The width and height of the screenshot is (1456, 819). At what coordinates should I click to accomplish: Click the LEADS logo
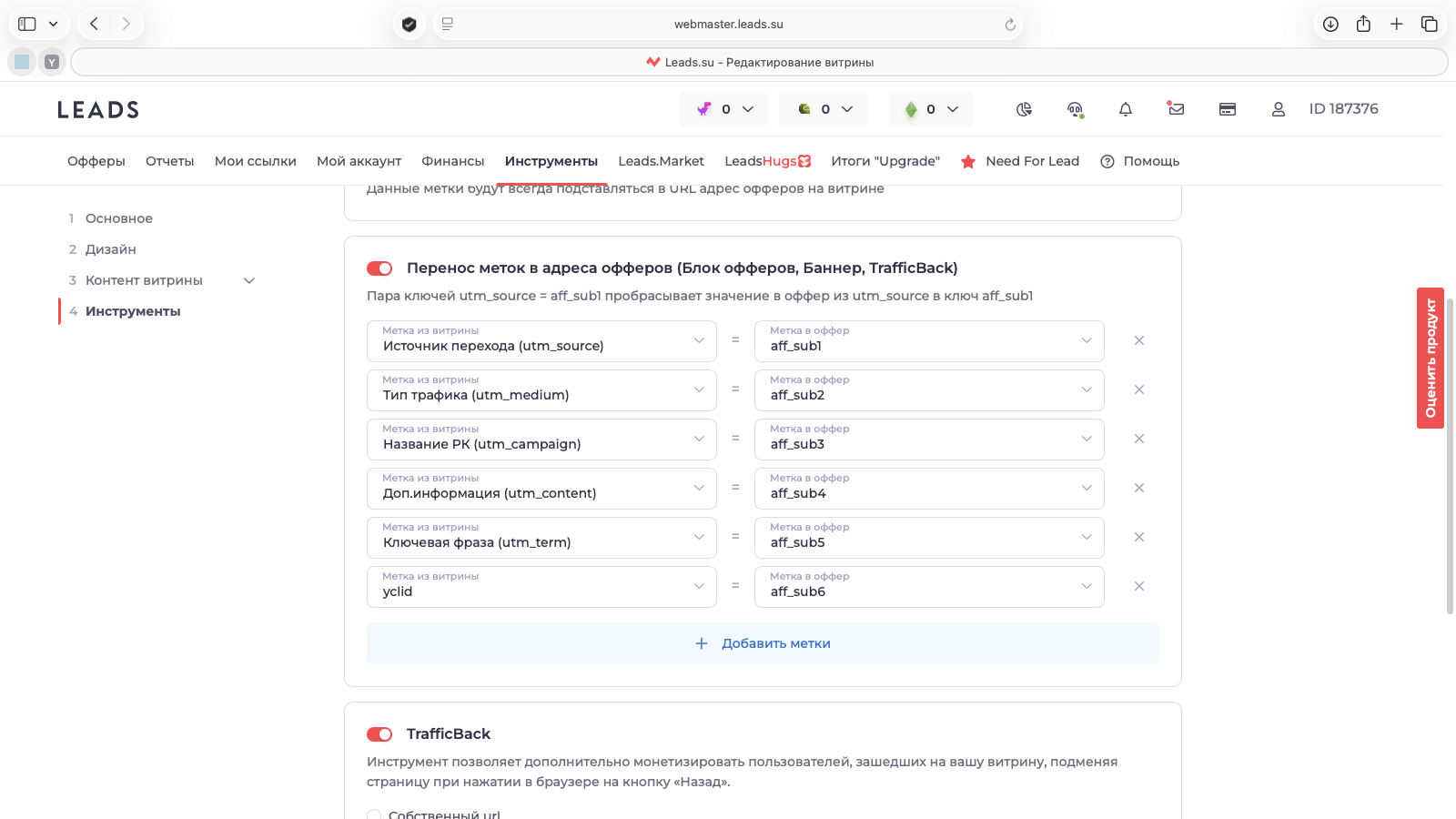[x=98, y=110]
